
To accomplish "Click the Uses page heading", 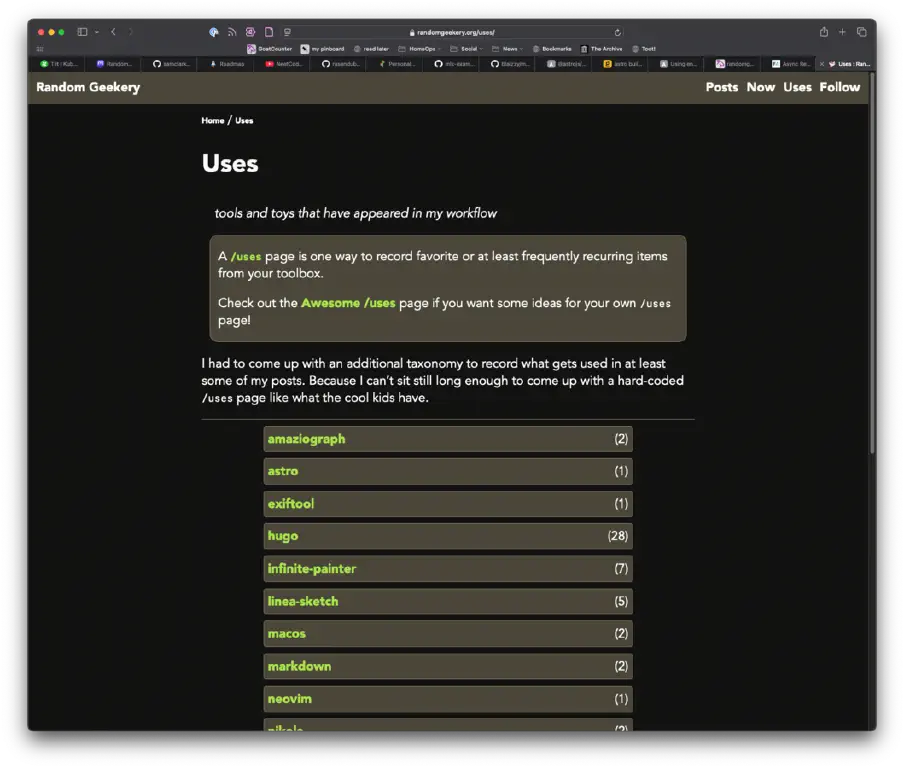I will point(230,164).
